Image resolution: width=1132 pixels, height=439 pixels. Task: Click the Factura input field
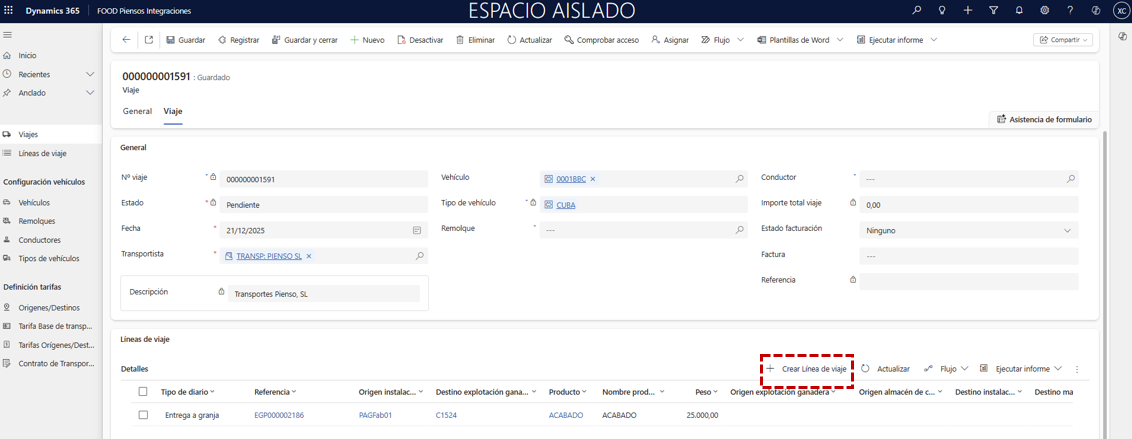coord(968,256)
